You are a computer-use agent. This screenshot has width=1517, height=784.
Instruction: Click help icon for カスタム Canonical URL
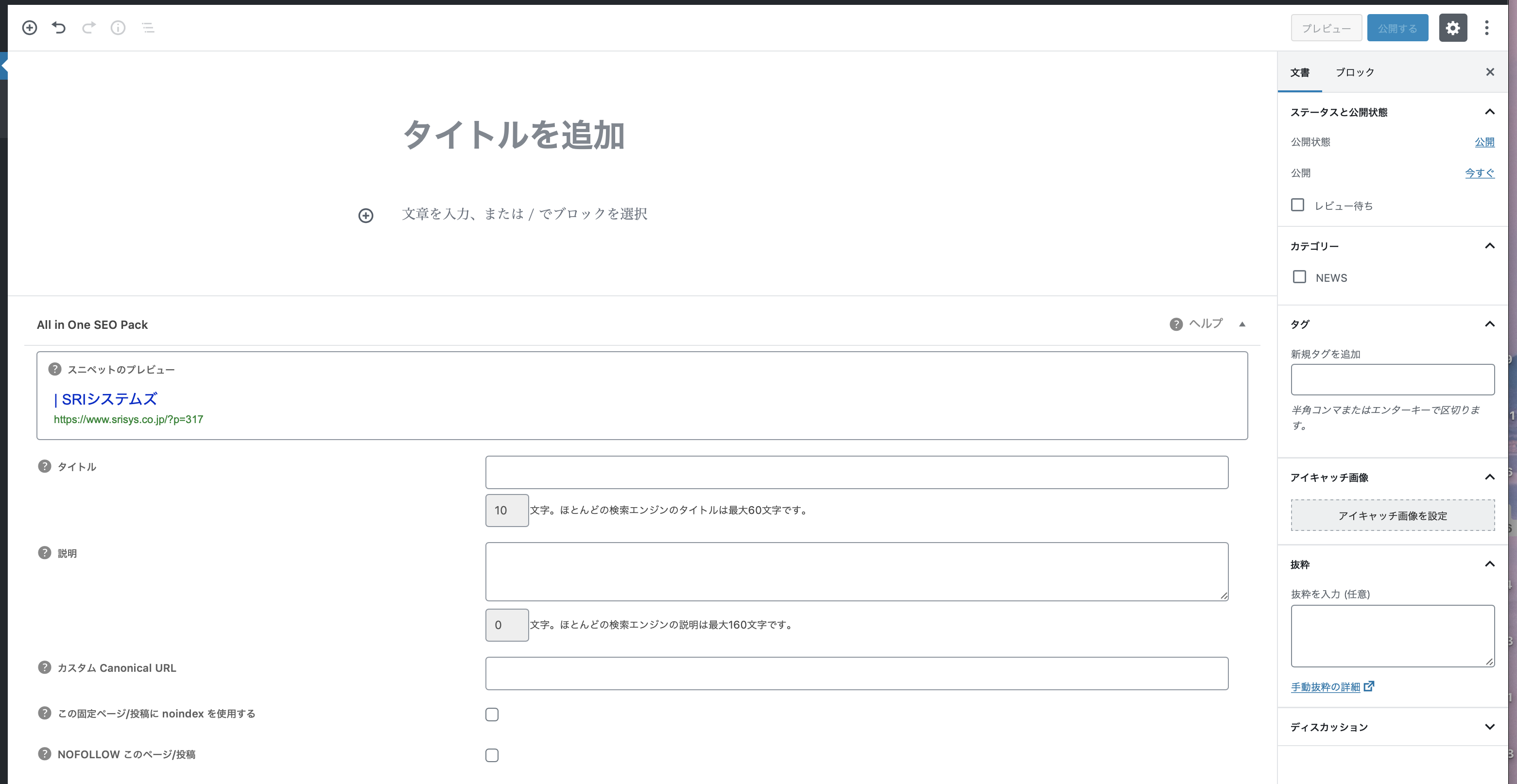click(45, 667)
